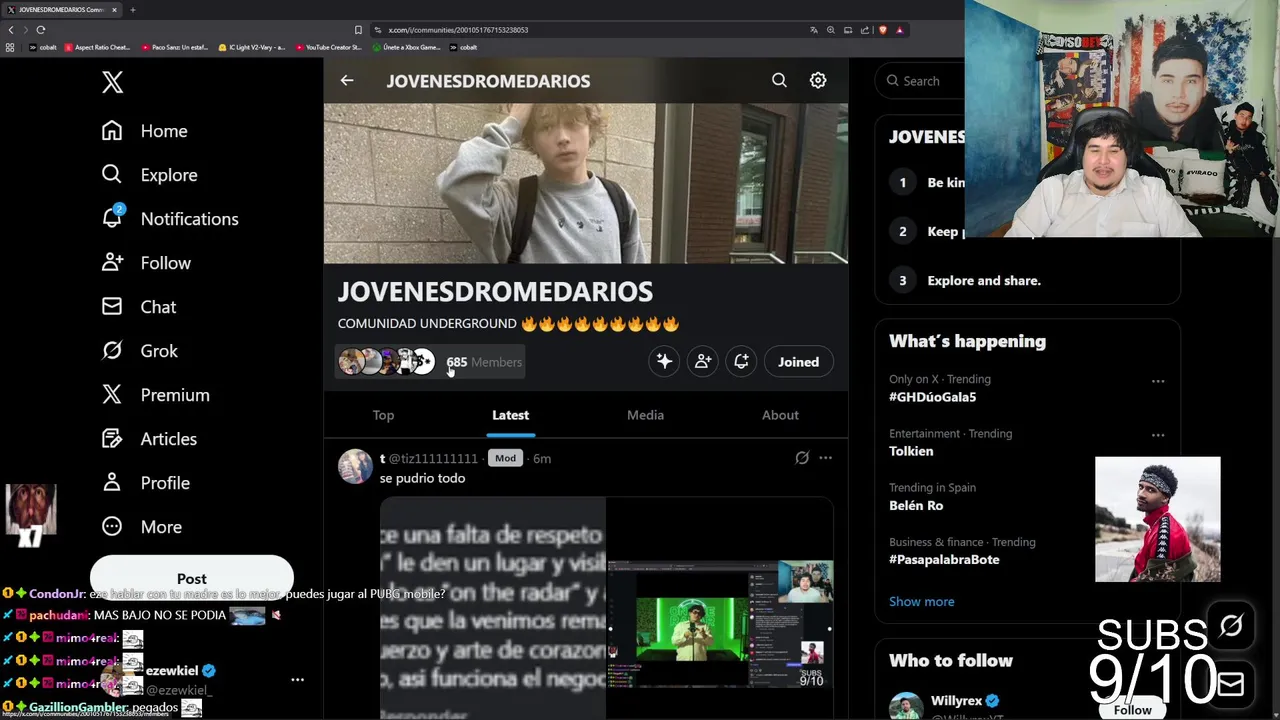The width and height of the screenshot is (1280, 720).
Task: Switch to the Media tab
Action: [645, 415]
